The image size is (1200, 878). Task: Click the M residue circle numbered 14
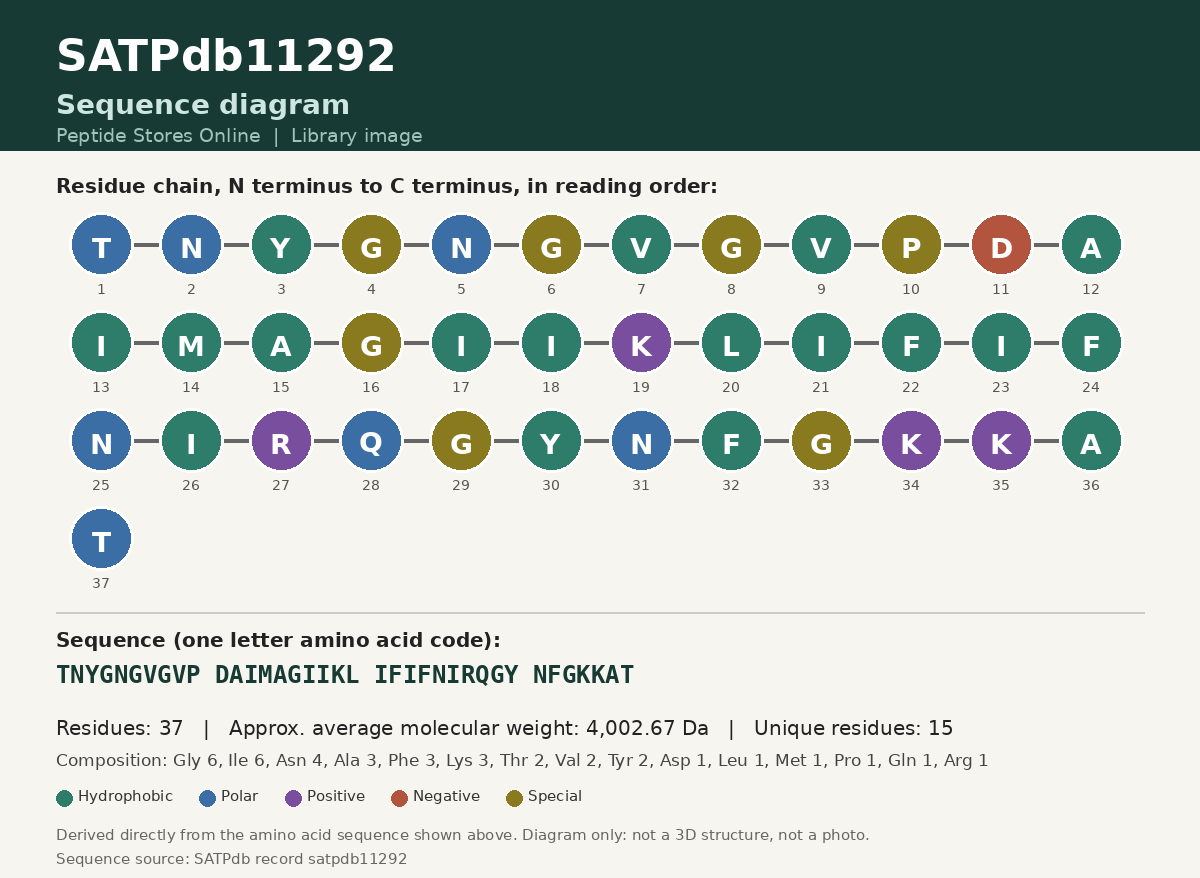pyautogui.click(x=191, y=343)
